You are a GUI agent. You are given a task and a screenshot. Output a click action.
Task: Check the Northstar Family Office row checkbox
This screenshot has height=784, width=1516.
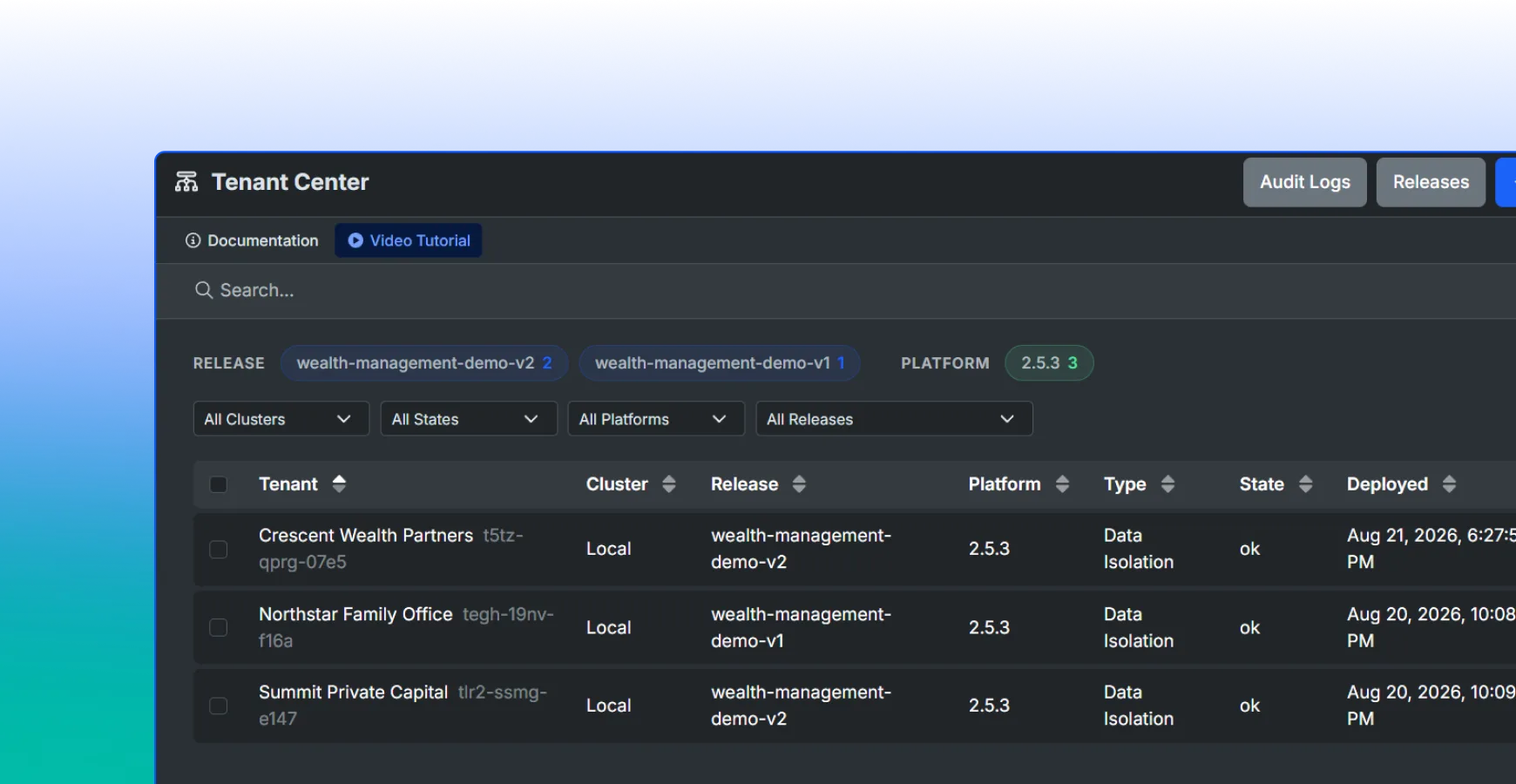pyautogui.click(x=219, y=627)
